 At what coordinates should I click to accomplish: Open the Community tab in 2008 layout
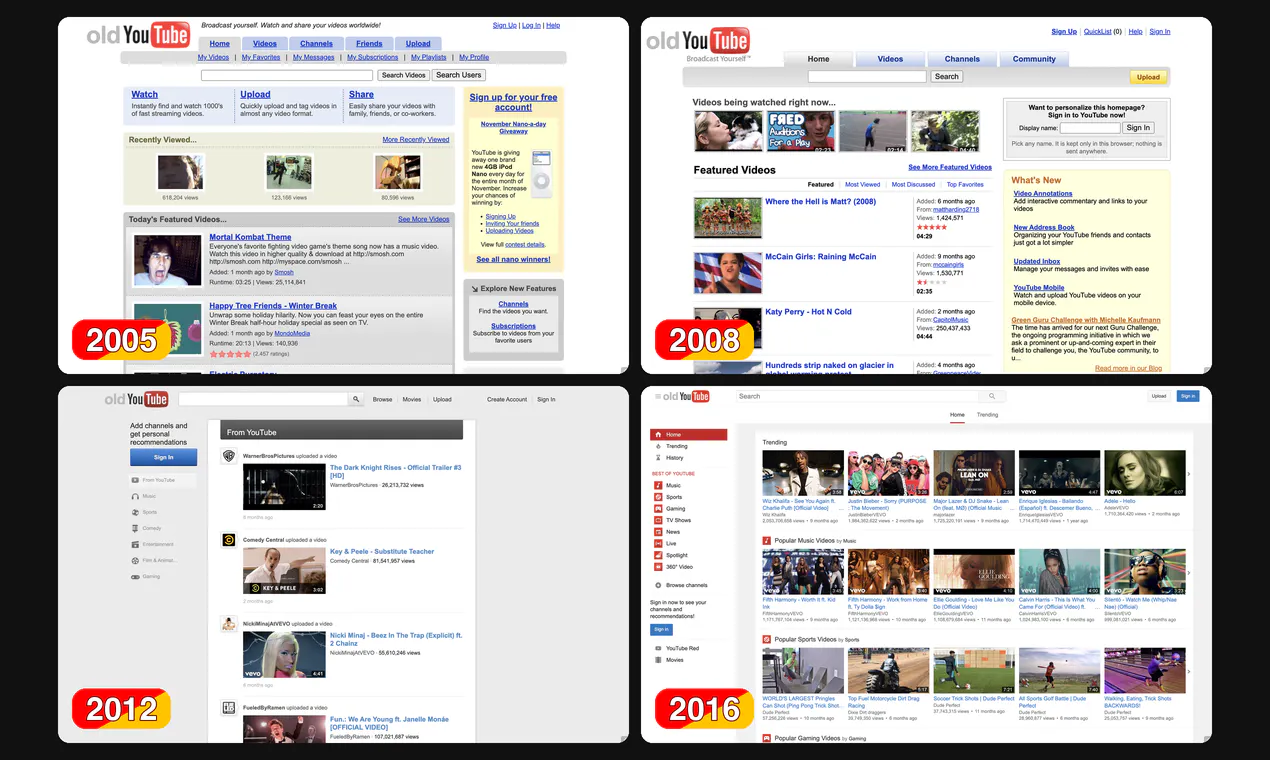pos(1034,59)
